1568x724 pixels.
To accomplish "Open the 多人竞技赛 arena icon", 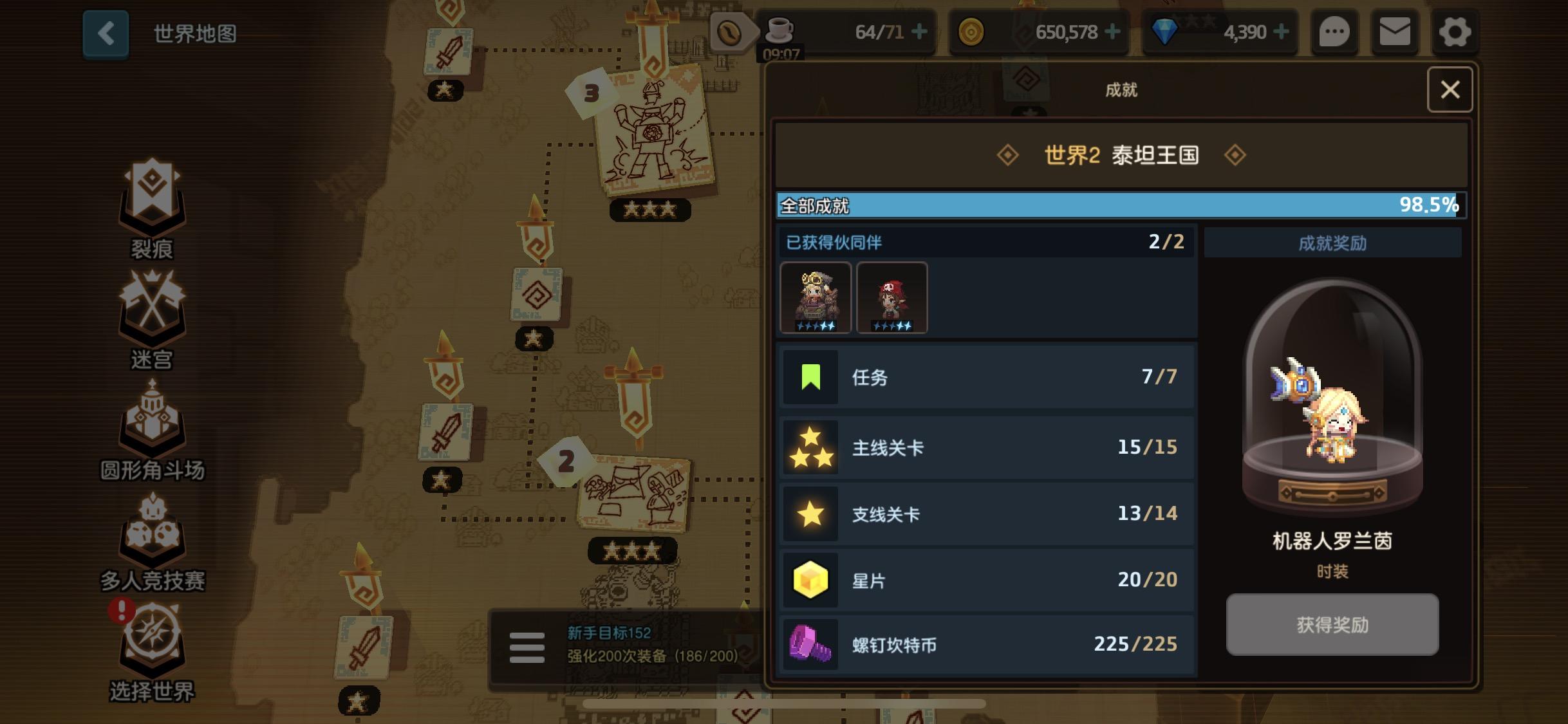I will point(152,541).
